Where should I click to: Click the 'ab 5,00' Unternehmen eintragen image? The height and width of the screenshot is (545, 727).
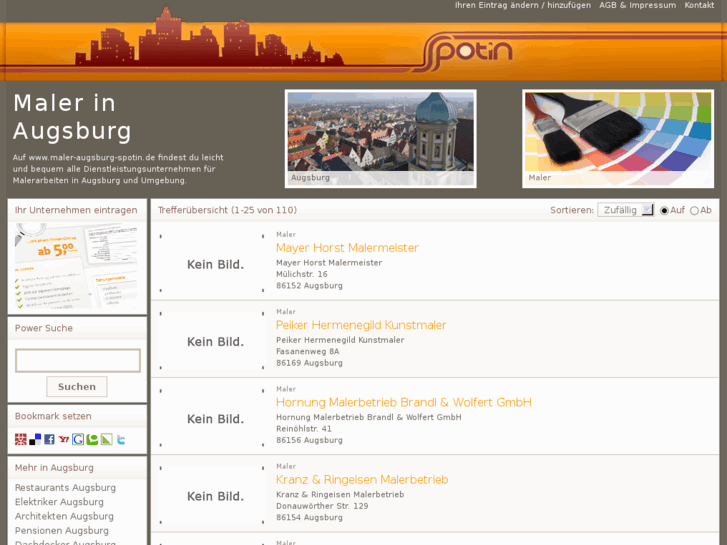pyautogui.click(x=77, y=266)
